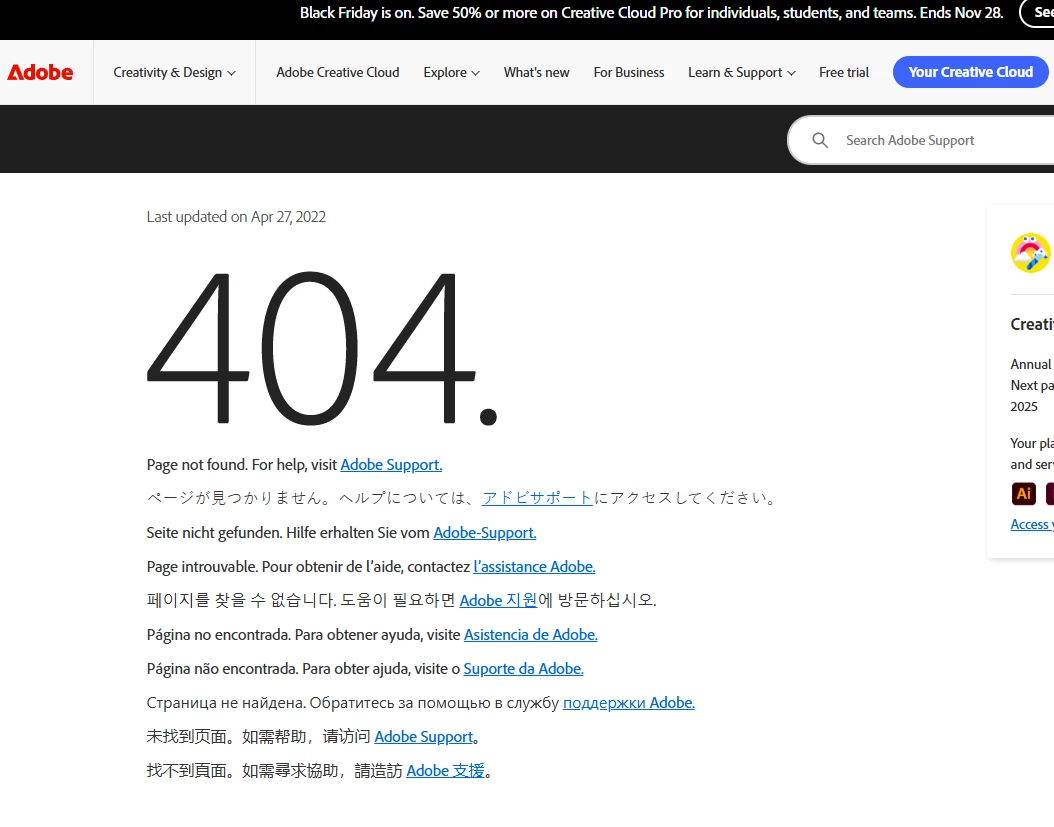Click the Your Creative Cloud button
Viewport: 1054px width, 827px height.
point(970,72)
